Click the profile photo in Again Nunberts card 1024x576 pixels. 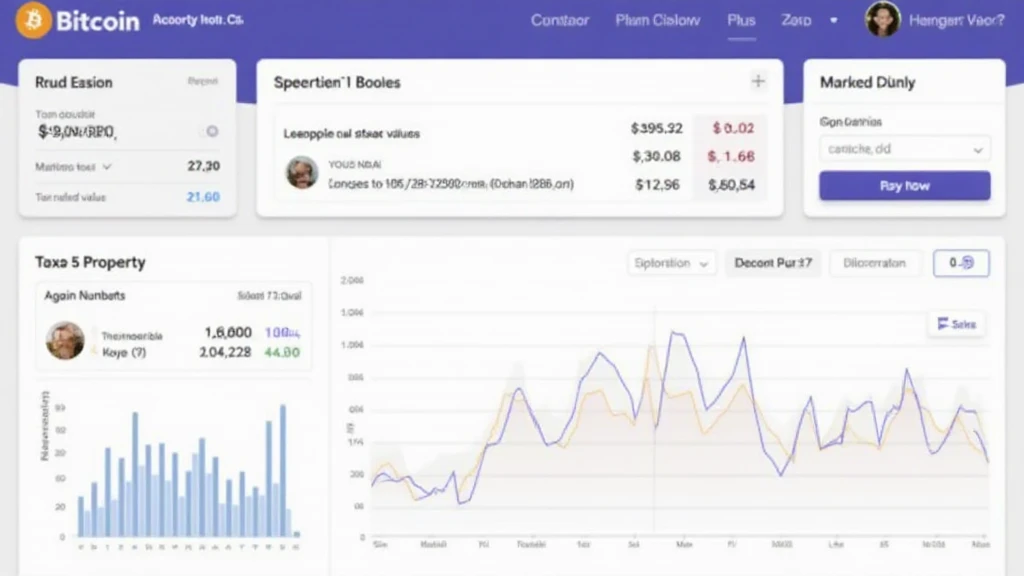point(65,341)
